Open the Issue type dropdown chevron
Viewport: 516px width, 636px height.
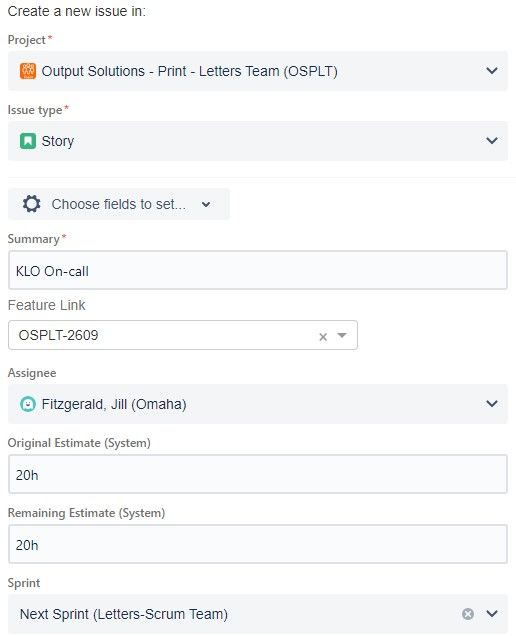click(492, 141)
